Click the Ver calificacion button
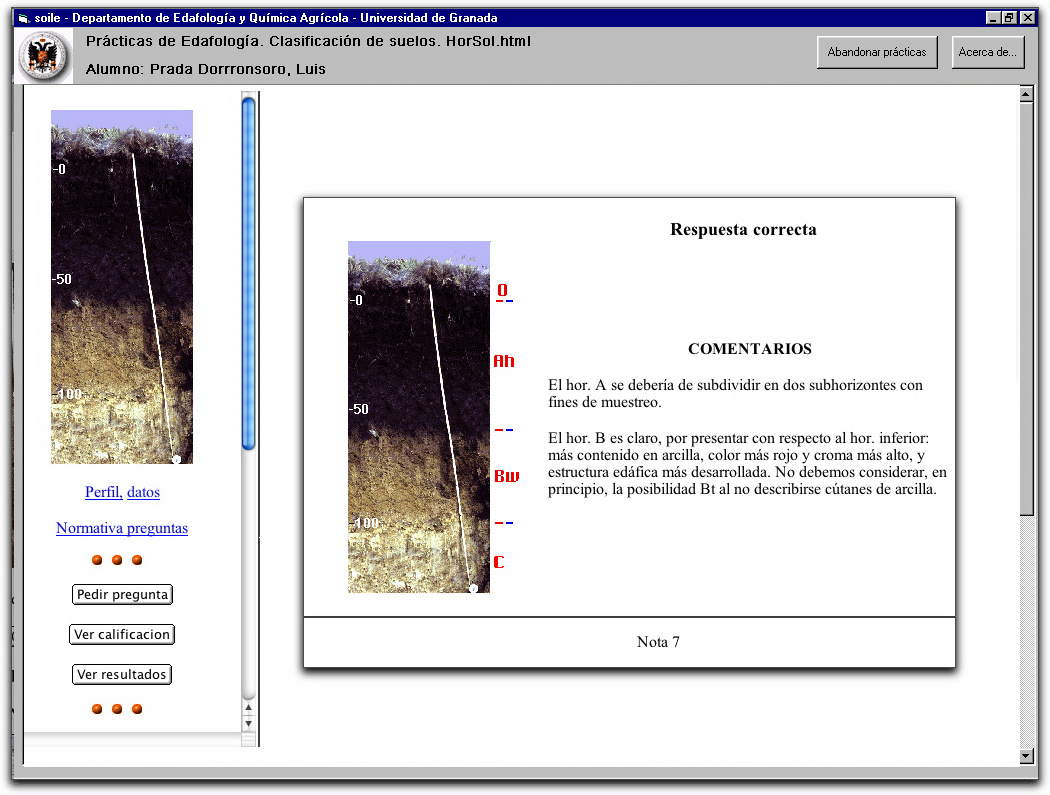Image resolution: width=1050 pixels, height=795 pixels. coord(122,634)
